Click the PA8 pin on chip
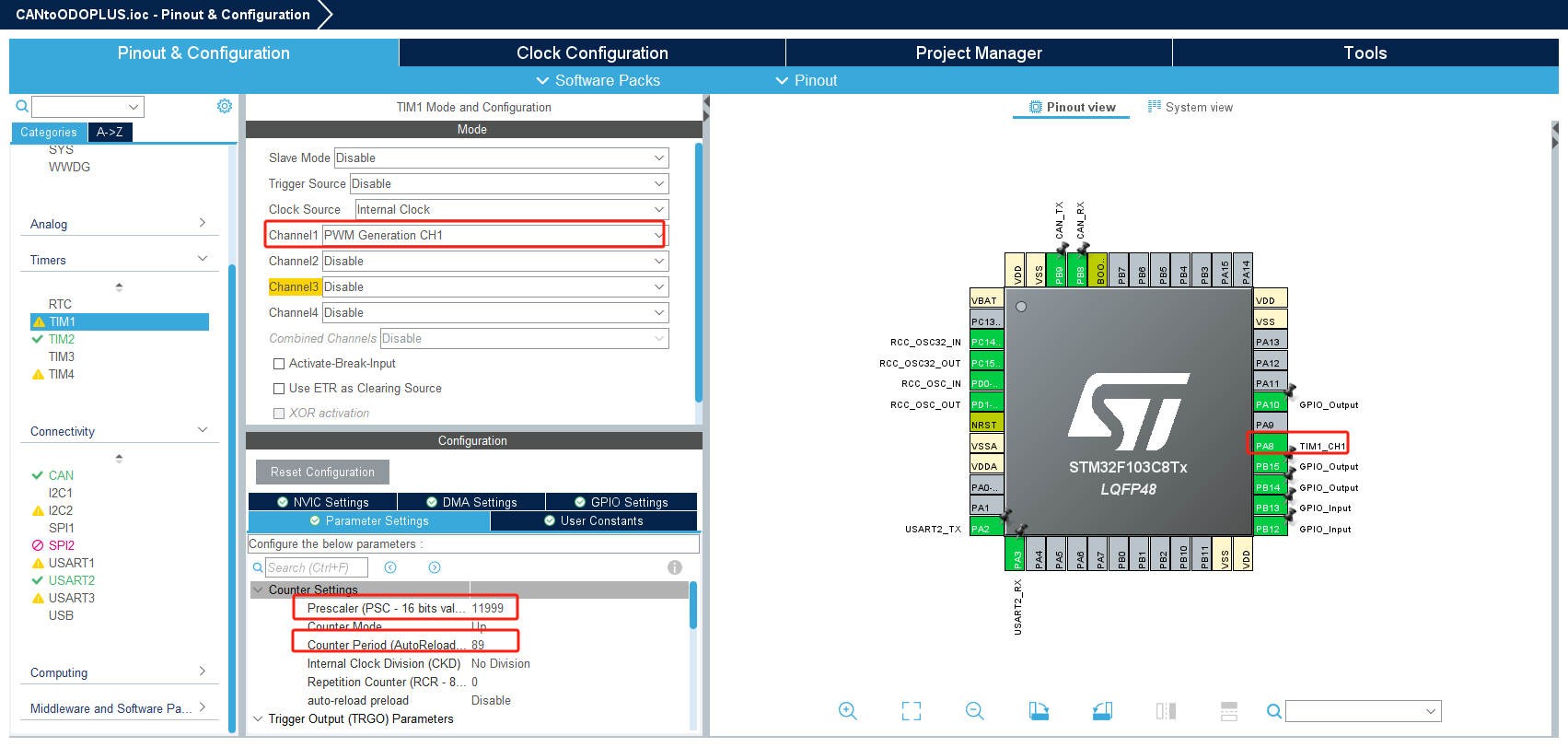Viewport: 1568px width, 747px height. 1270,446
